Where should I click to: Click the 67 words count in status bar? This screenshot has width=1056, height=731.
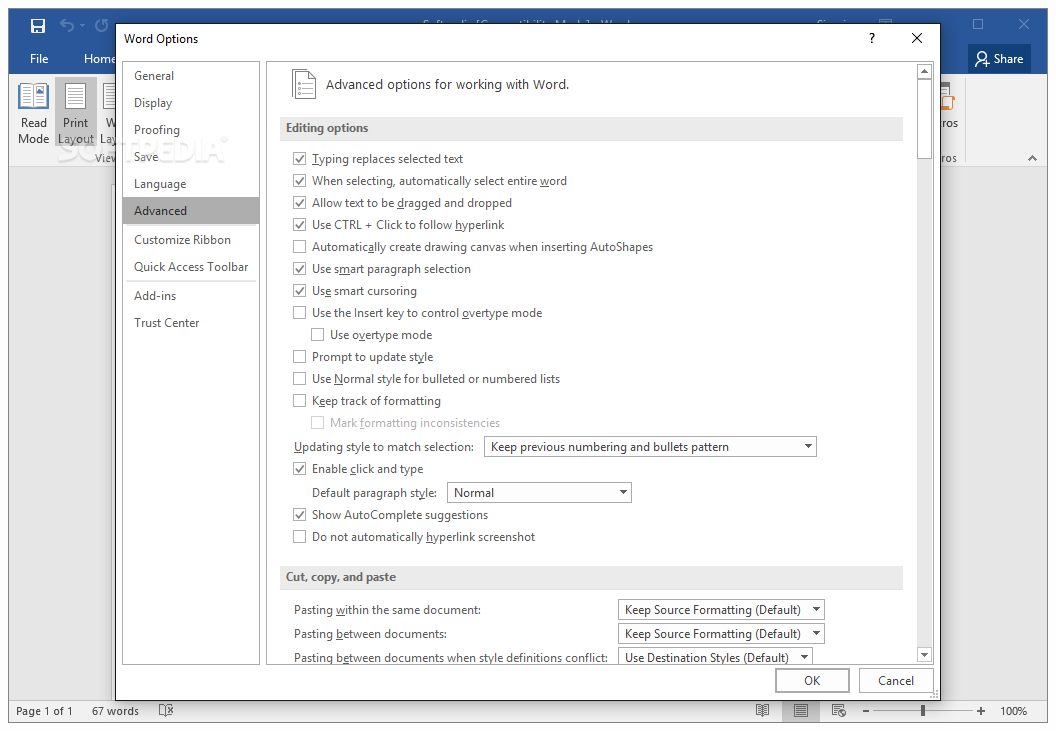tap(115, 711)
